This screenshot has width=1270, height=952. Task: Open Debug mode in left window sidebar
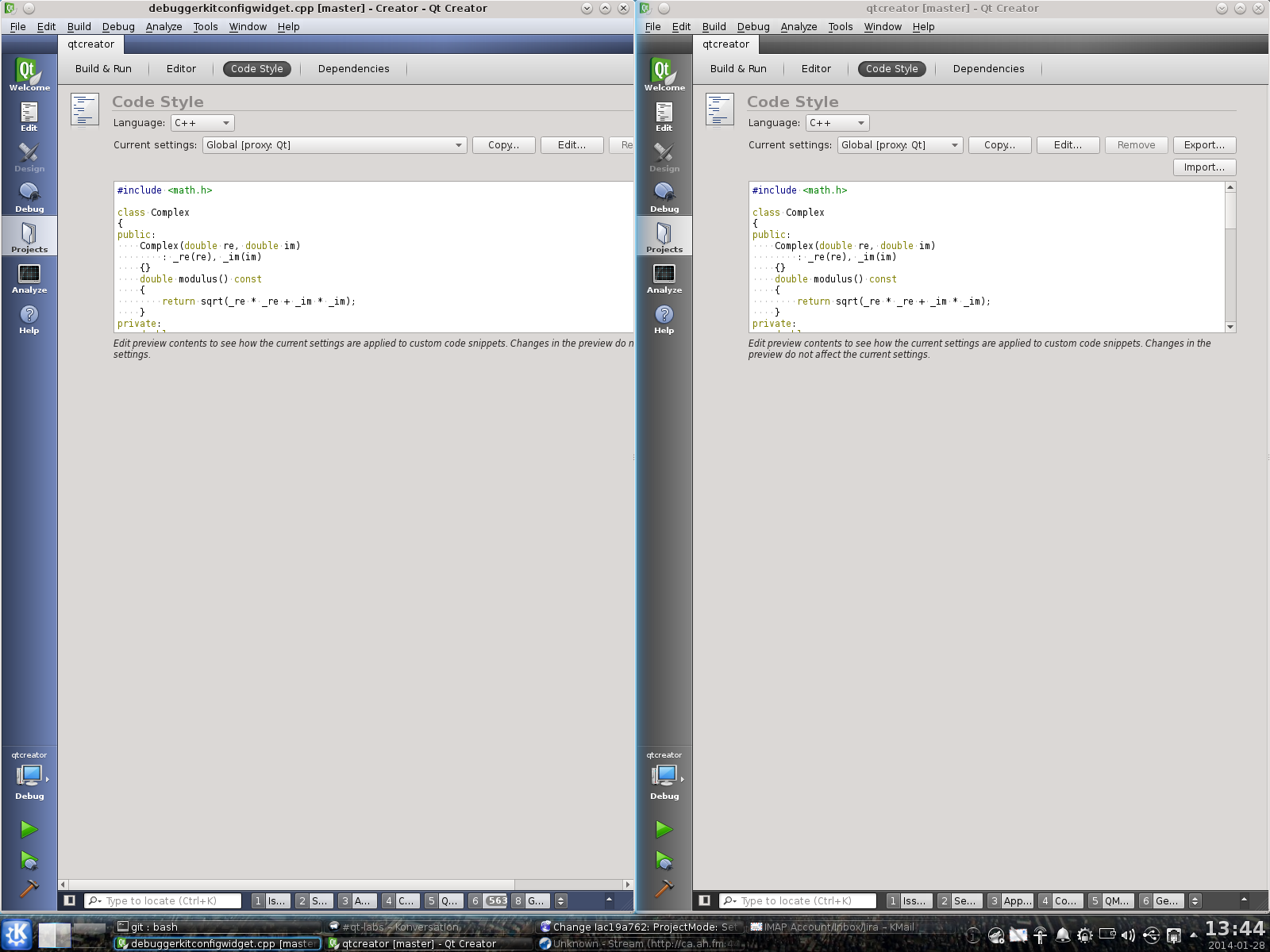(x=29, y=197)
